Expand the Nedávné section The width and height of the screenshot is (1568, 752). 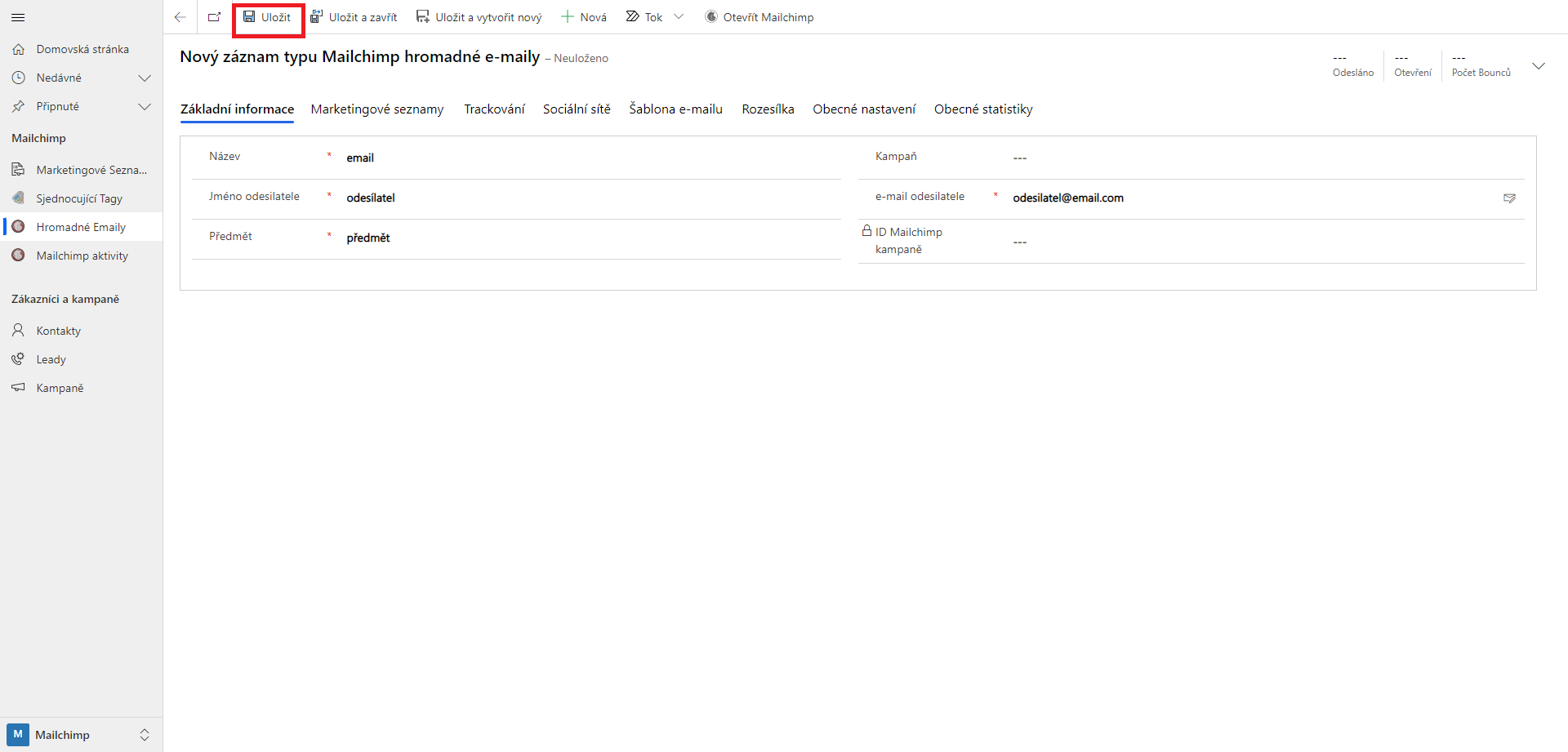(145, 78)
